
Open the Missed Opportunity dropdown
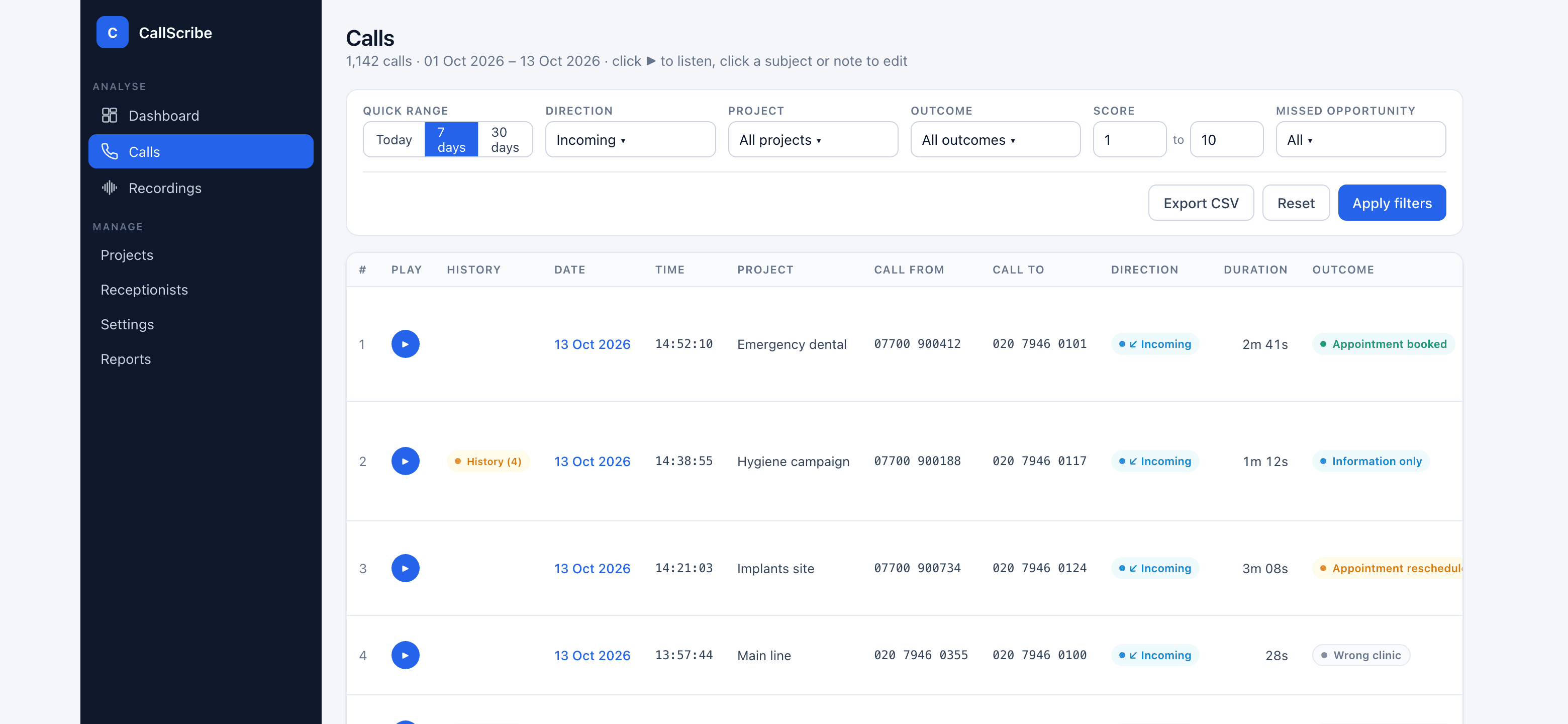pyautogui.click(x=1360, y=139)
